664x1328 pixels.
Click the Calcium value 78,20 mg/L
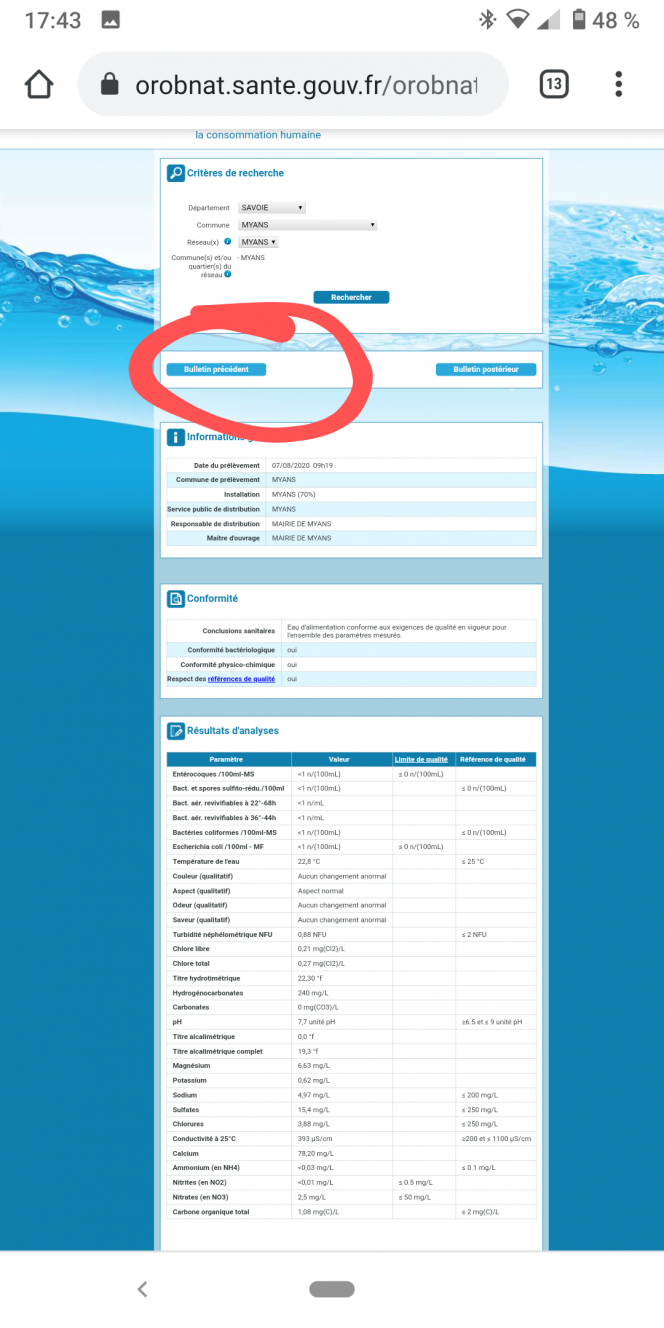(x=316, y=1154)
